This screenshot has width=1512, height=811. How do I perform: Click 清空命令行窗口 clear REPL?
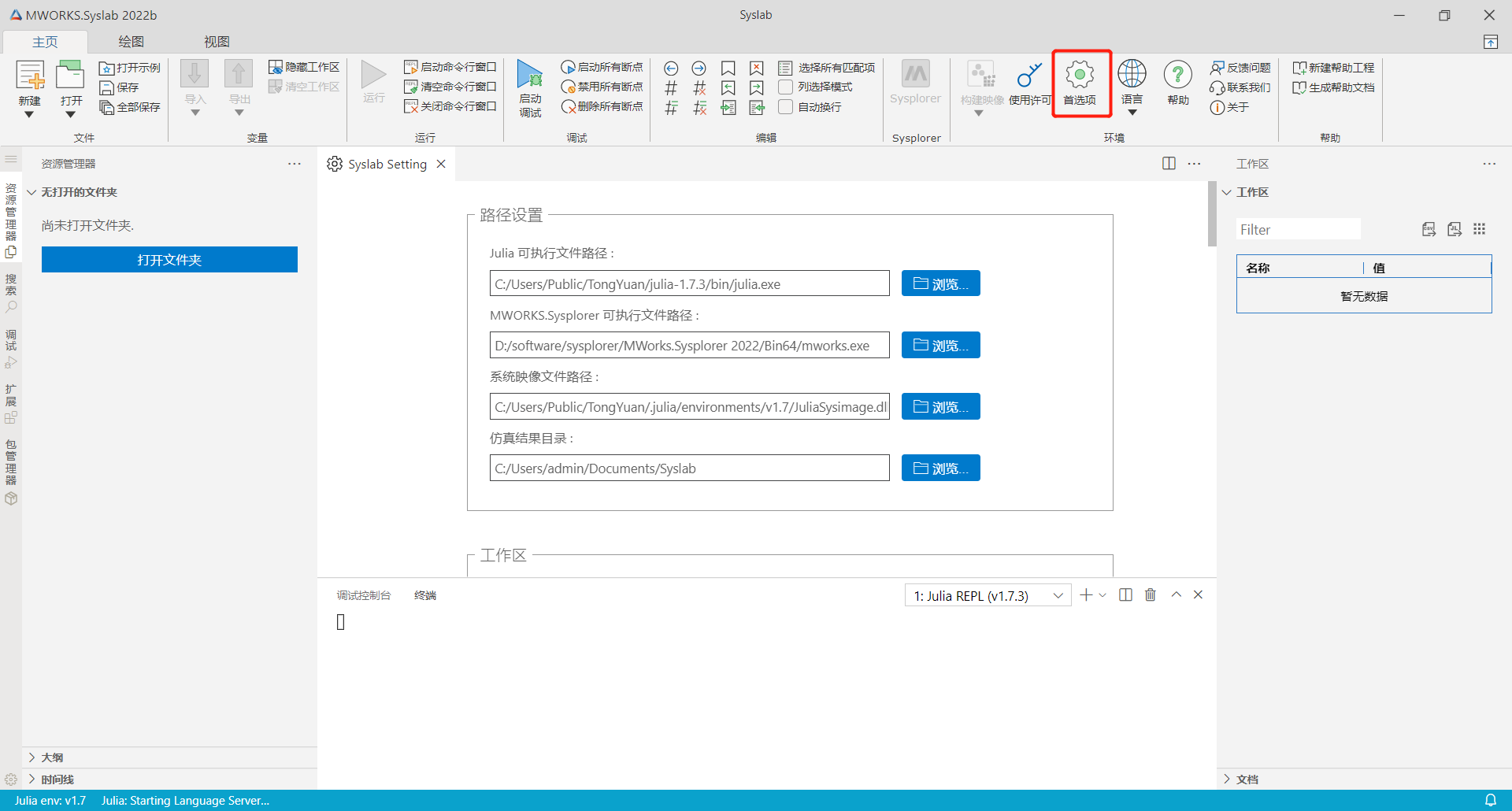tap(450, 87)
